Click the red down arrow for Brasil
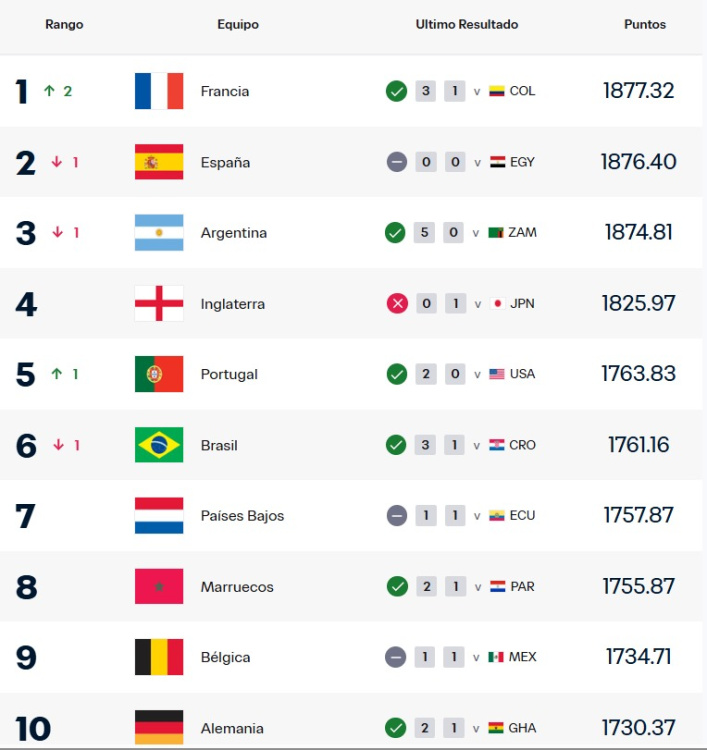 [57, 445]
